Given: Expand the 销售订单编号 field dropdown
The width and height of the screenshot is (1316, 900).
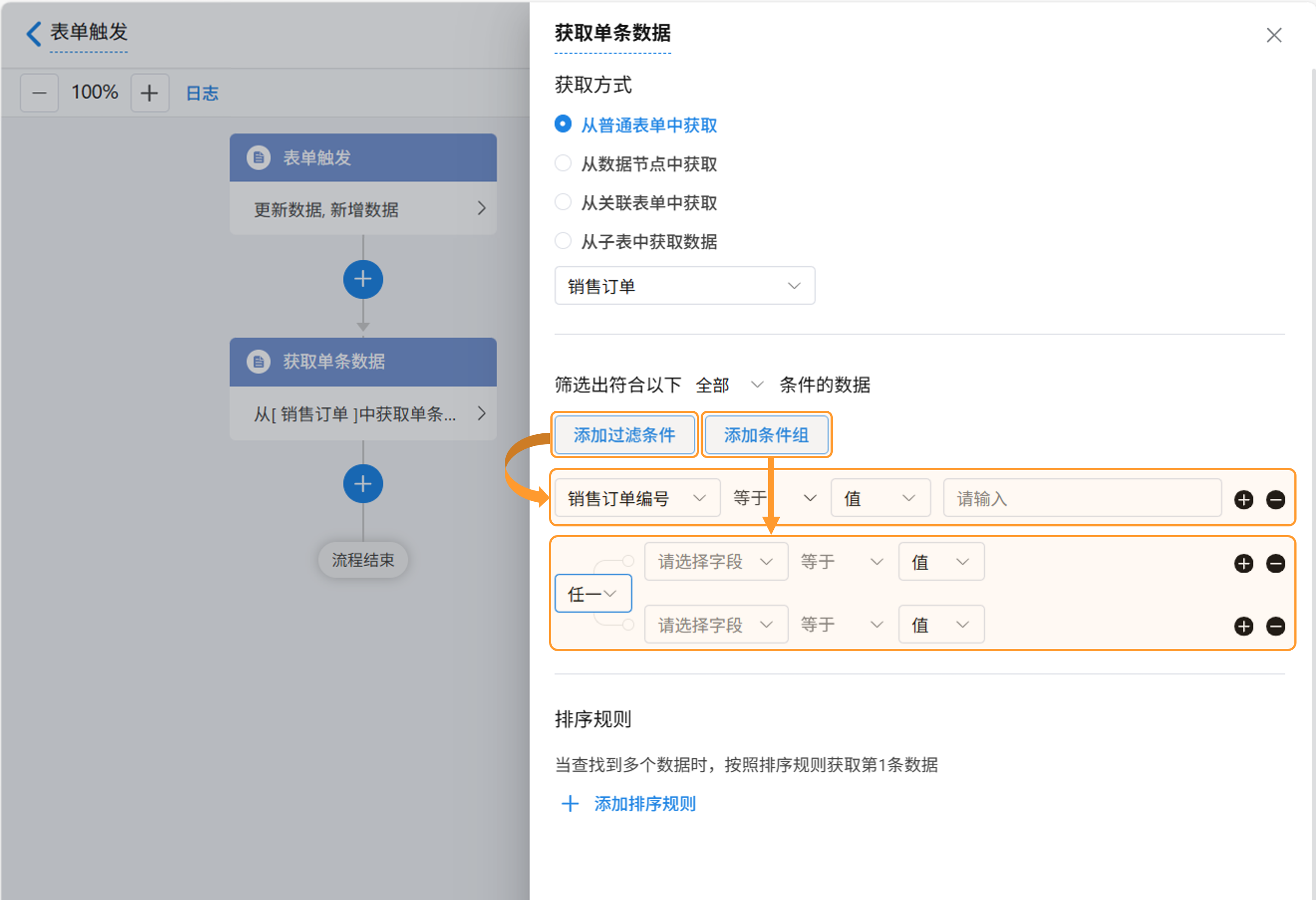Looking at the screenshot, I should 637,498.
